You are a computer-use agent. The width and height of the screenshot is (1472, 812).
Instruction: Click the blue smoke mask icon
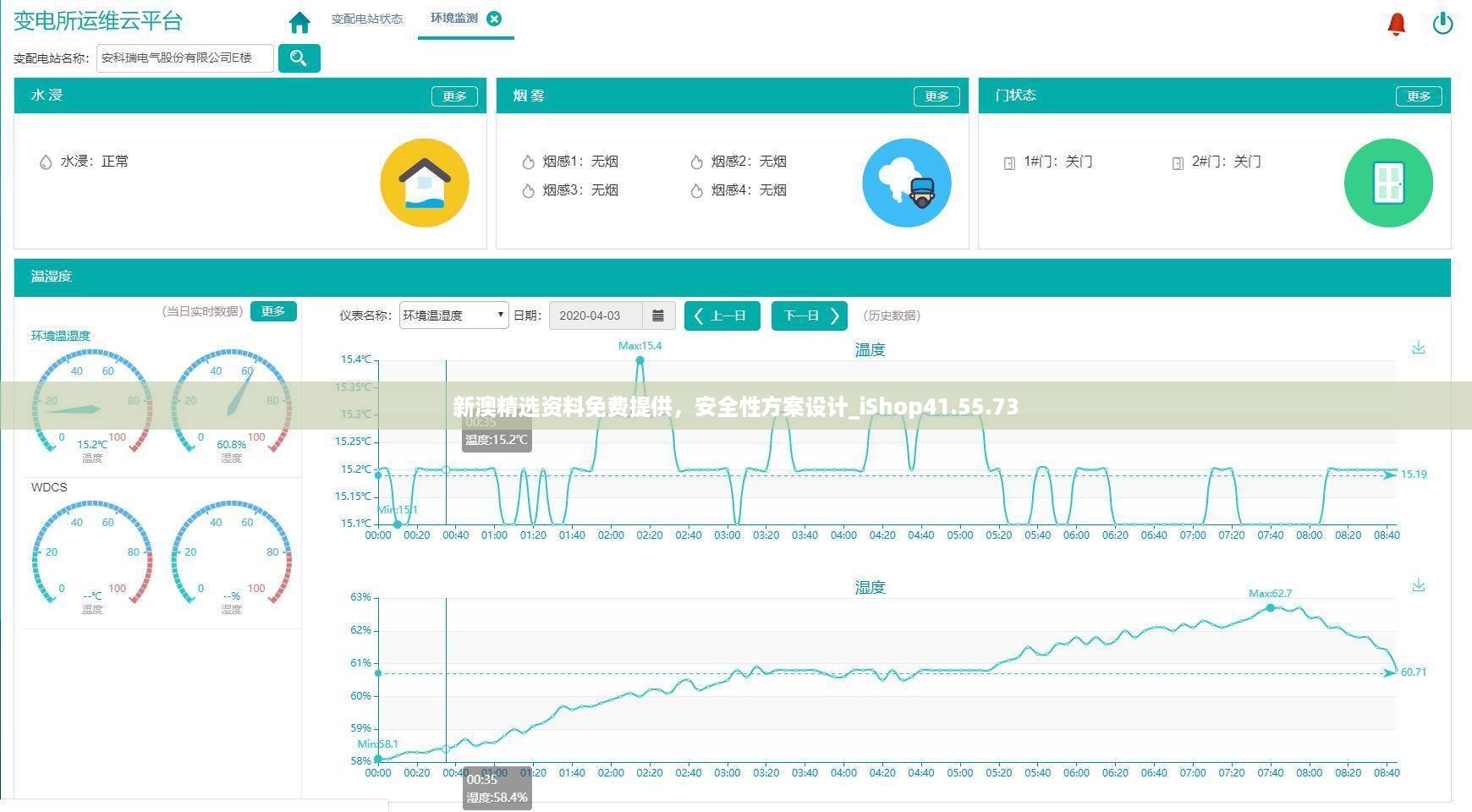tap(907, 183)
